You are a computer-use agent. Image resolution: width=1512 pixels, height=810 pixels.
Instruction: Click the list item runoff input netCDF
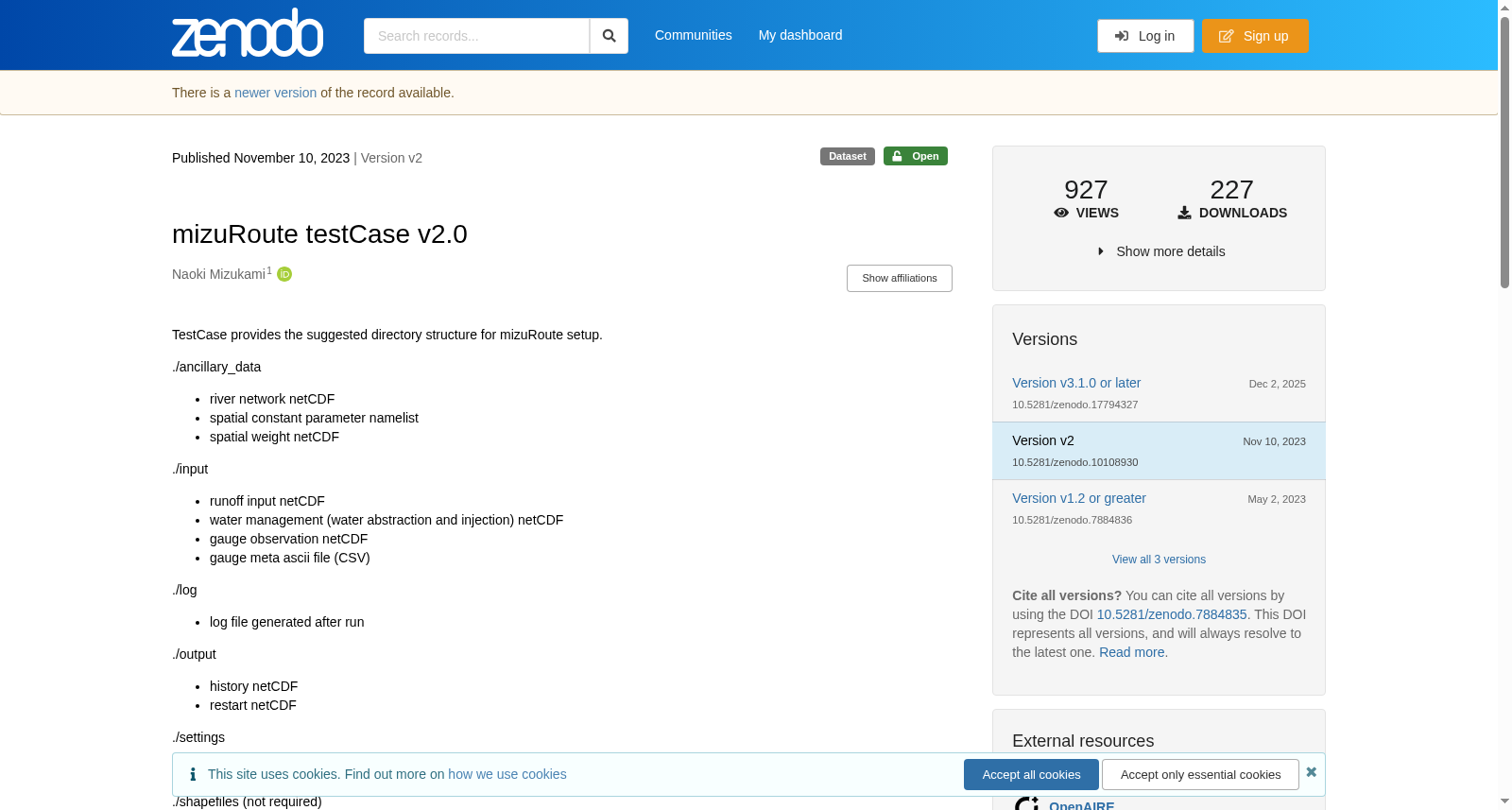coord(267,501)
